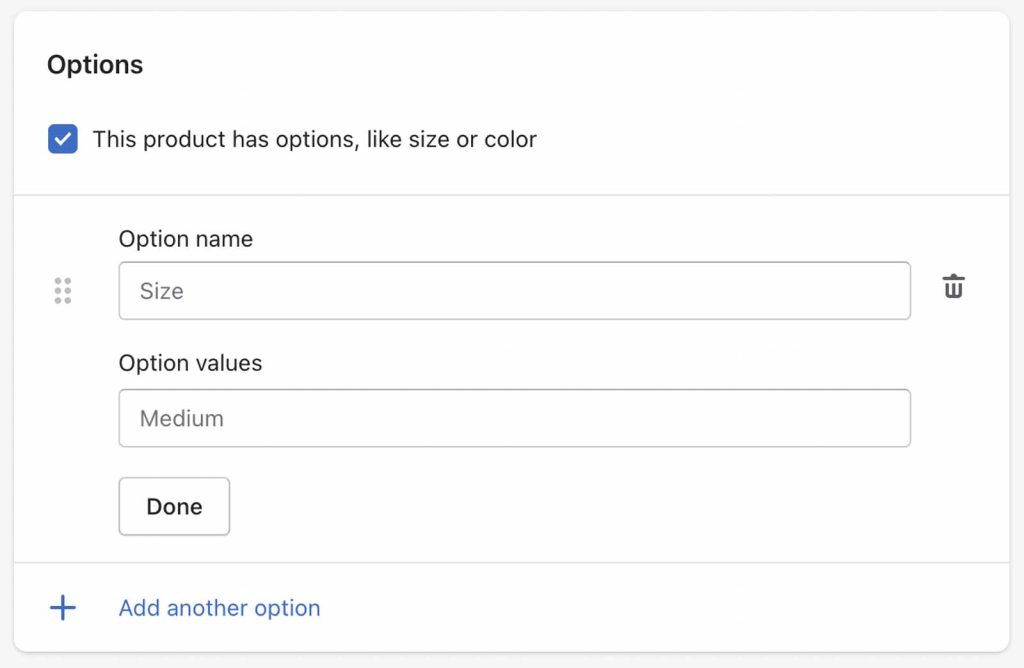Select the Medium placeholder text box
Image resolution: width=1024 pixels, height=668 pixels.
[515, 418]
